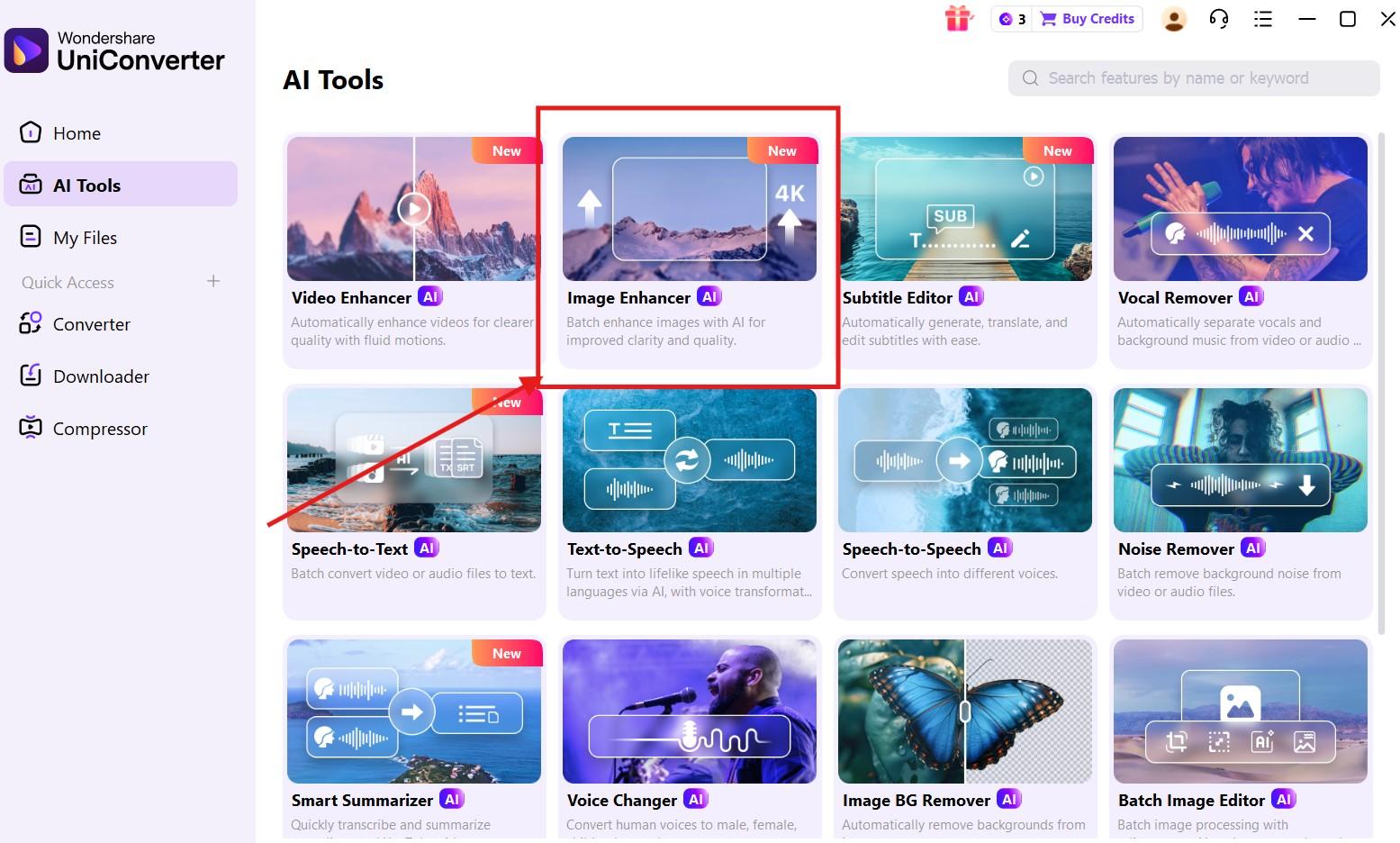The width and height of the screenshot is (1400, 843).
Task: Open the gift box promotions icon
Action: pos(959,19)
